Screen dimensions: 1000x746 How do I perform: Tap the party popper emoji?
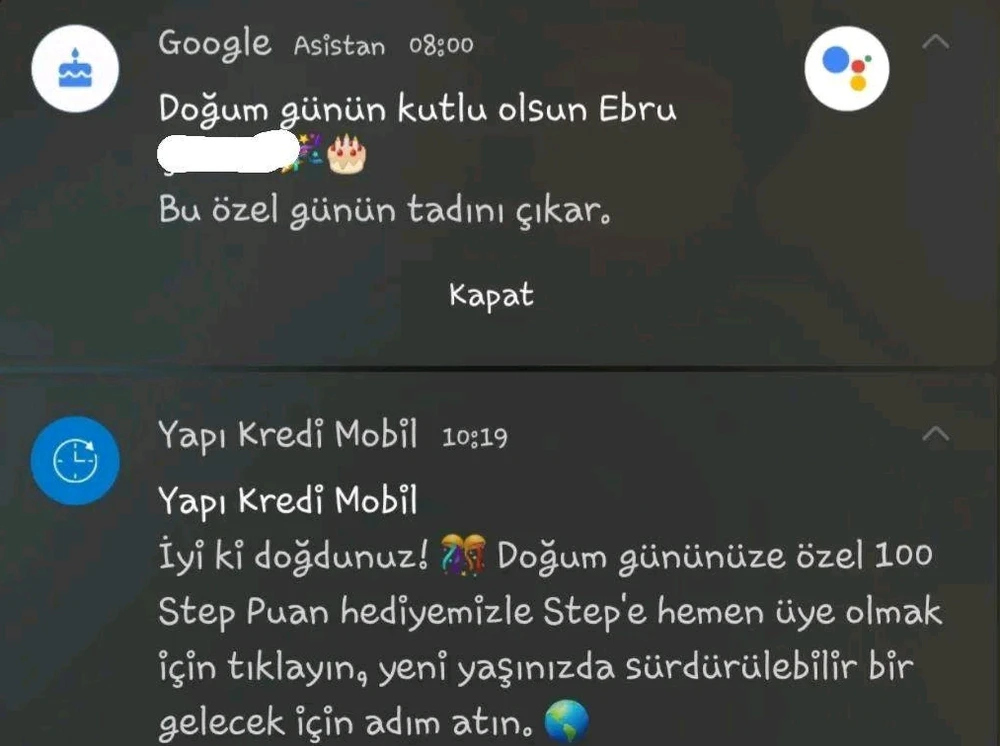coord(302,152)
